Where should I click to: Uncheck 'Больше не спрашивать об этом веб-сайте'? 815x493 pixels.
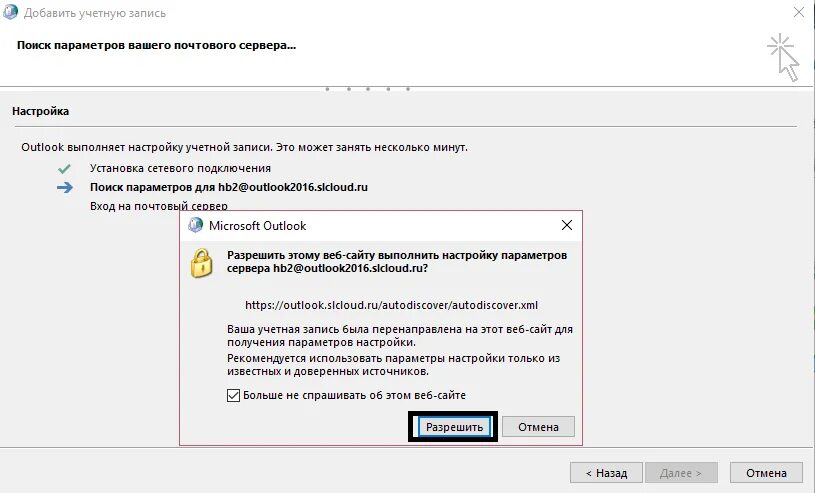click(233, 395)
